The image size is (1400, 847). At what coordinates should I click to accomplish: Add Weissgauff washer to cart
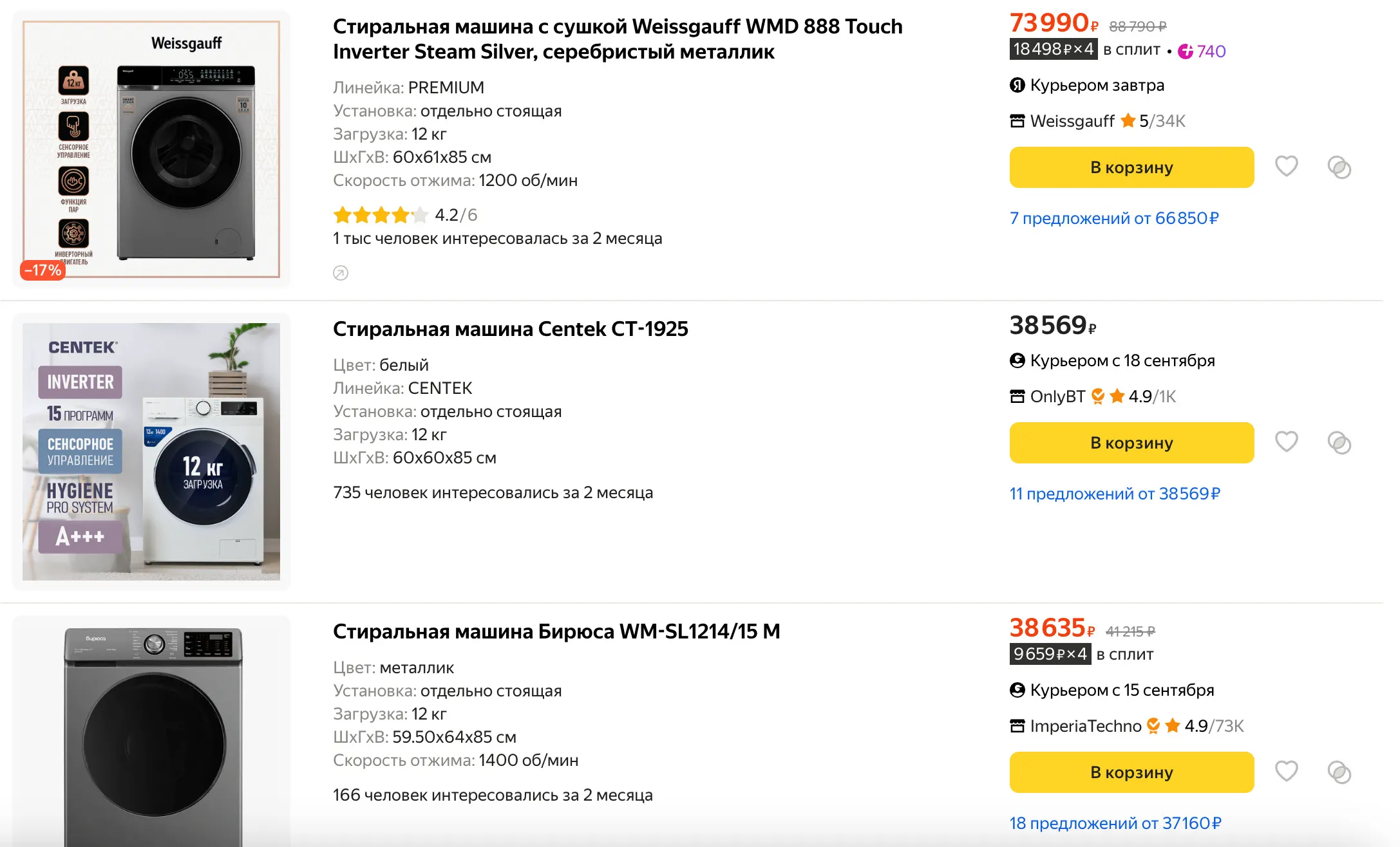coord(1131,167)
